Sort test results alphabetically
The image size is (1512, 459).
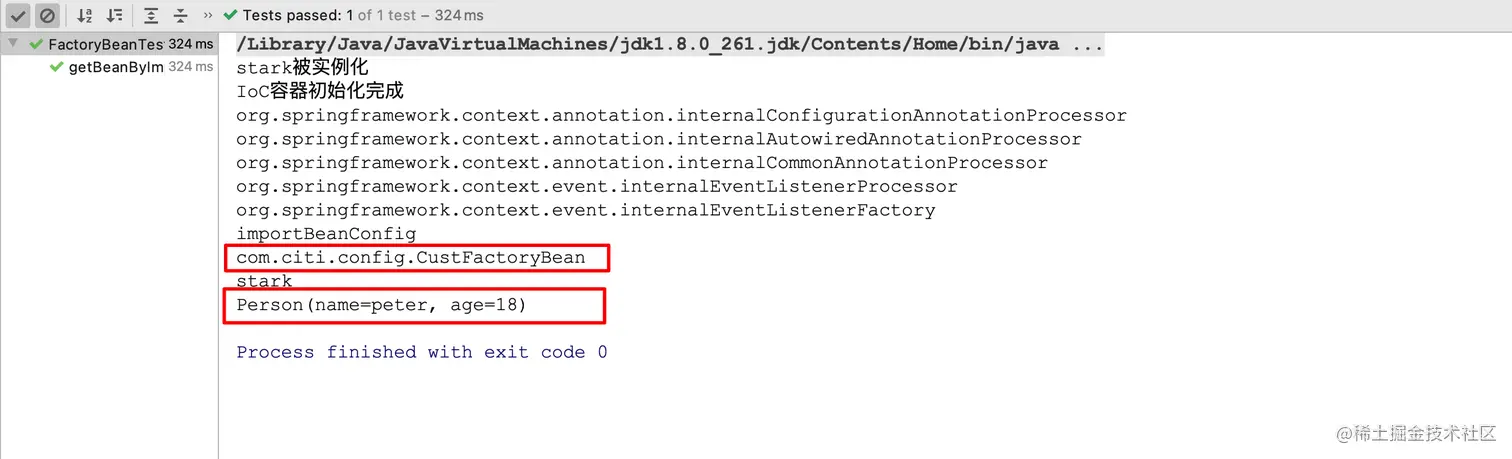pyautogui.click(x=86, y=16)
